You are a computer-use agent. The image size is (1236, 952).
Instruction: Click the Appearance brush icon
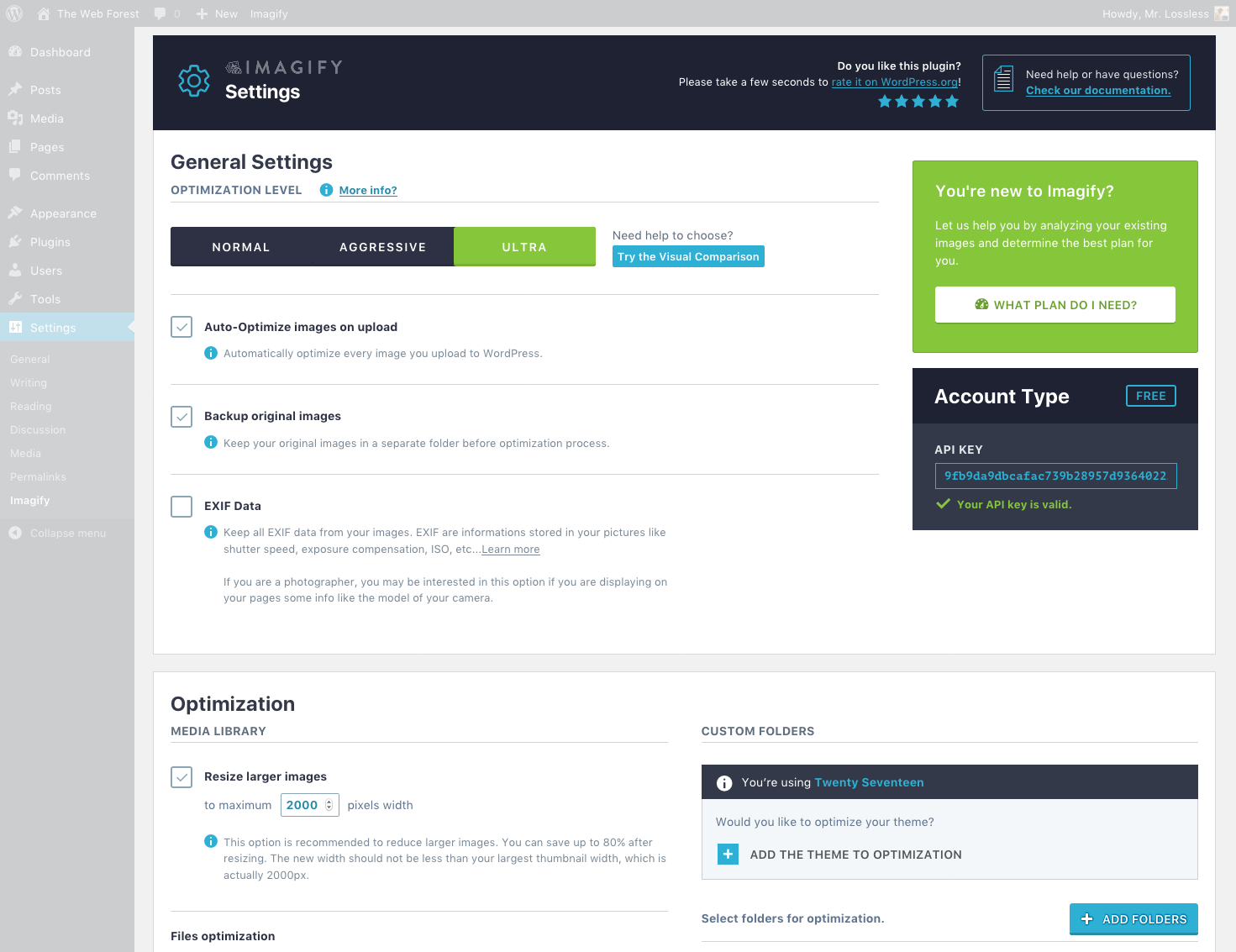point(15,213)
